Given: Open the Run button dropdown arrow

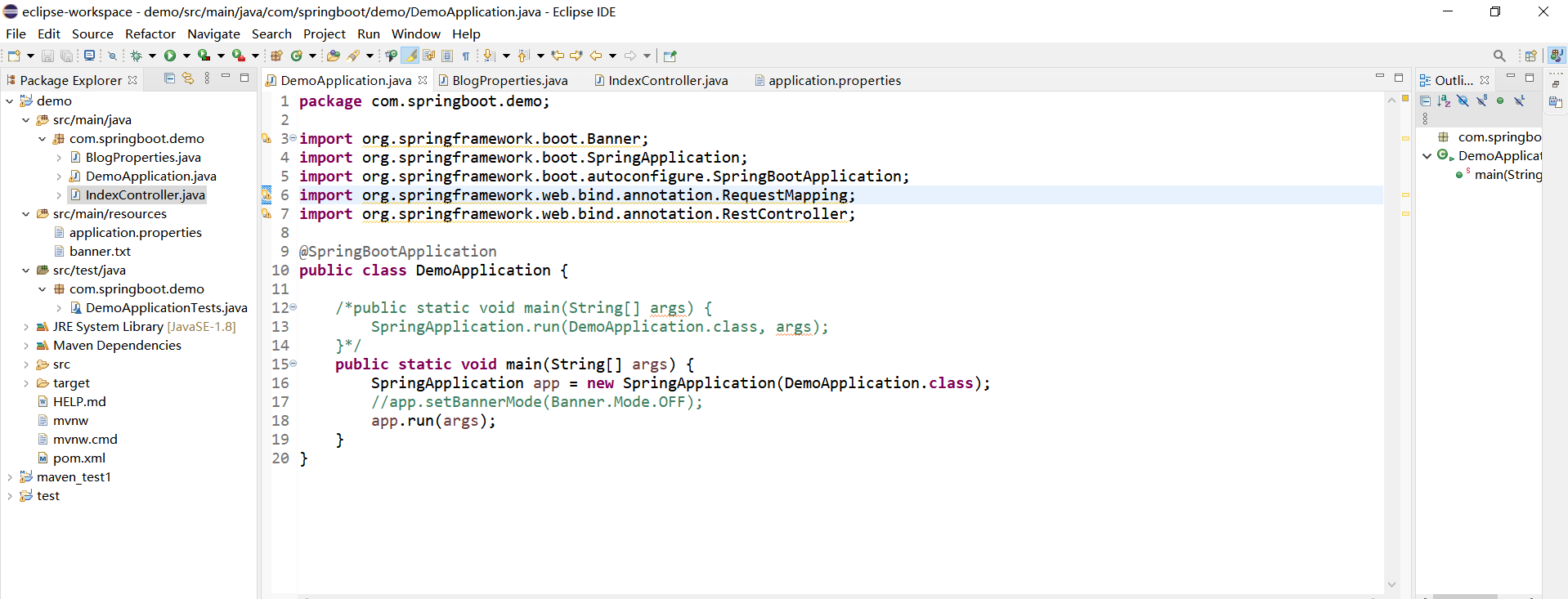Looking at the screenshot, I should (x=186, y=56).
